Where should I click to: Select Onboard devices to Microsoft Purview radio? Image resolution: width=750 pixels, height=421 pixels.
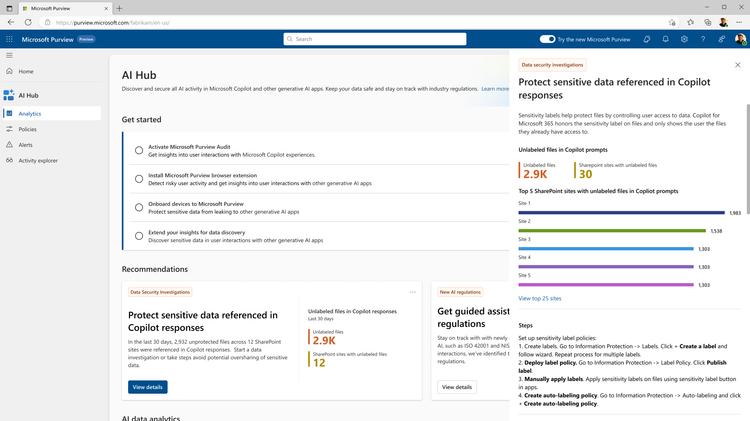[x=139, y=207]
